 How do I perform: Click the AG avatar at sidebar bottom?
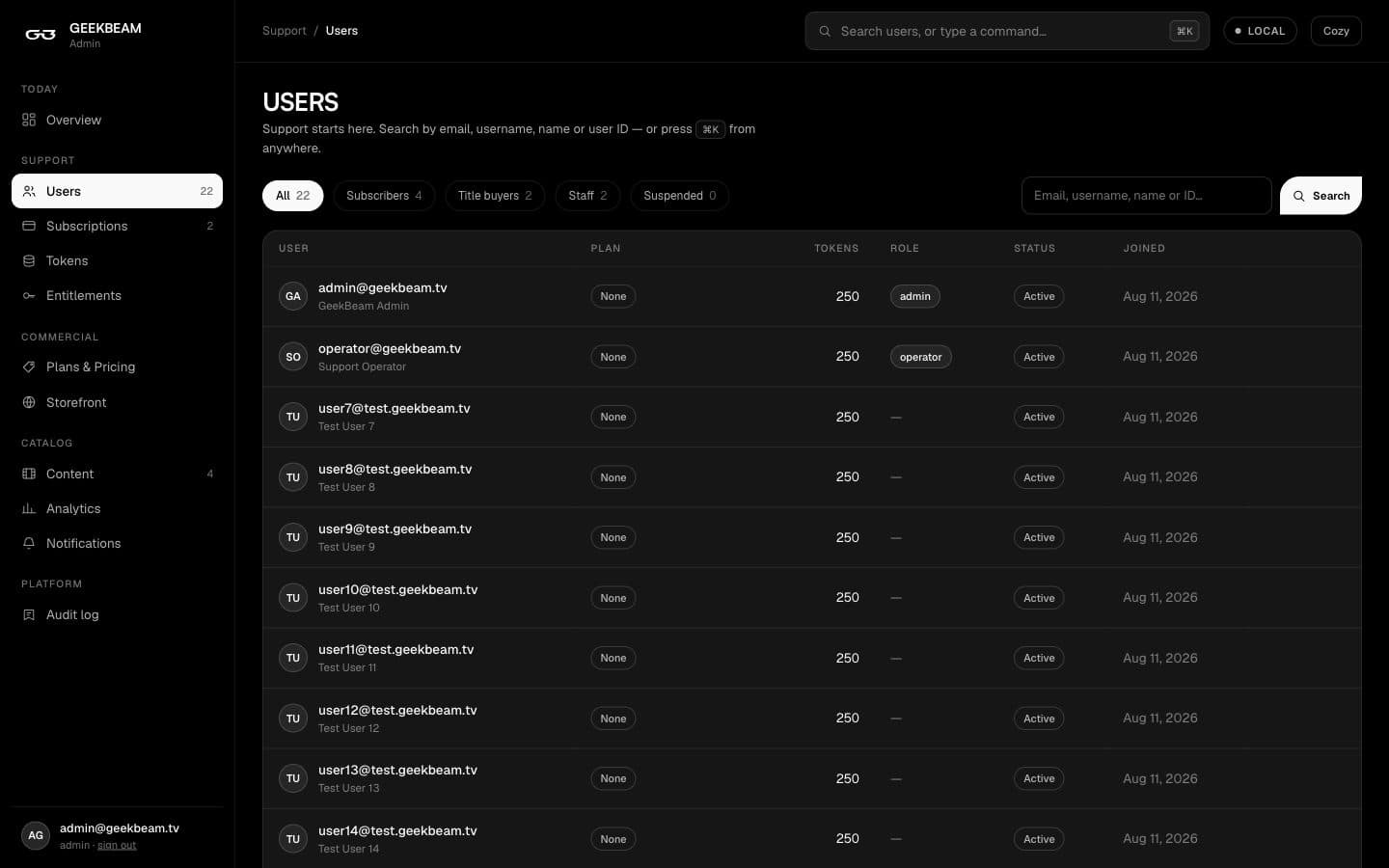[x=36, y=835]
